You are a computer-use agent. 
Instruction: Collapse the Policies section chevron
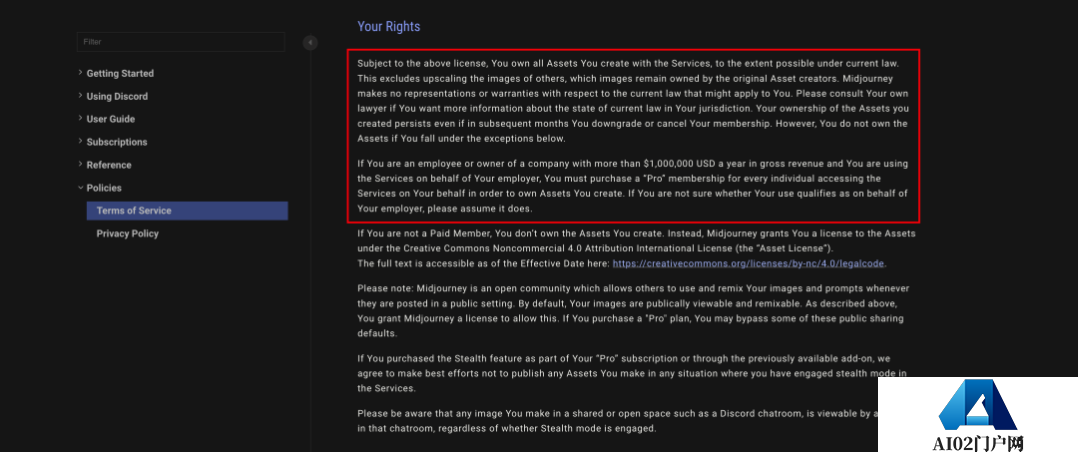[80, 188]
